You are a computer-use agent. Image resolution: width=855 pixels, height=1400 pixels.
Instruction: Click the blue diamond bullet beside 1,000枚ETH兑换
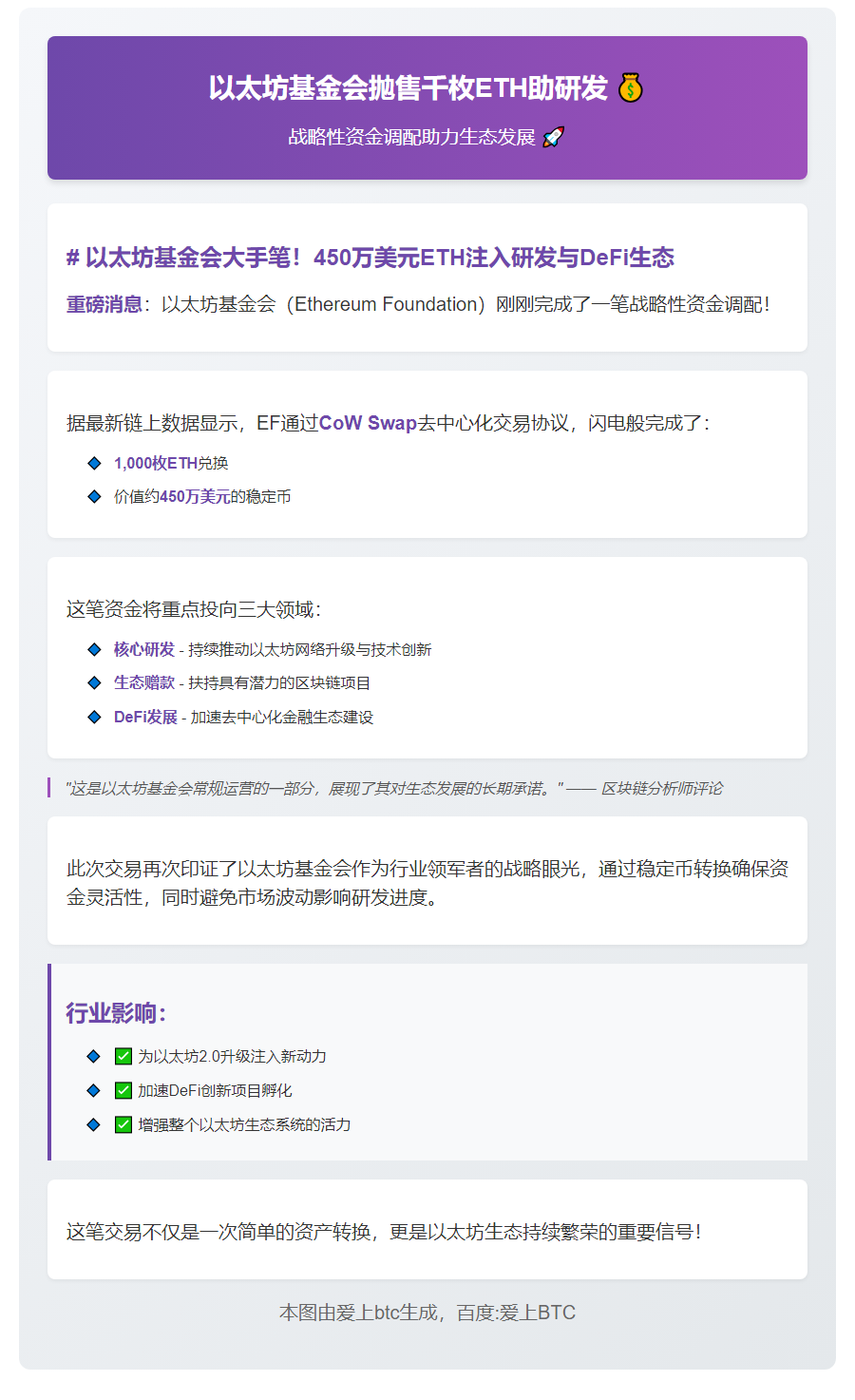pyautogui.click(x=94, y=463)
